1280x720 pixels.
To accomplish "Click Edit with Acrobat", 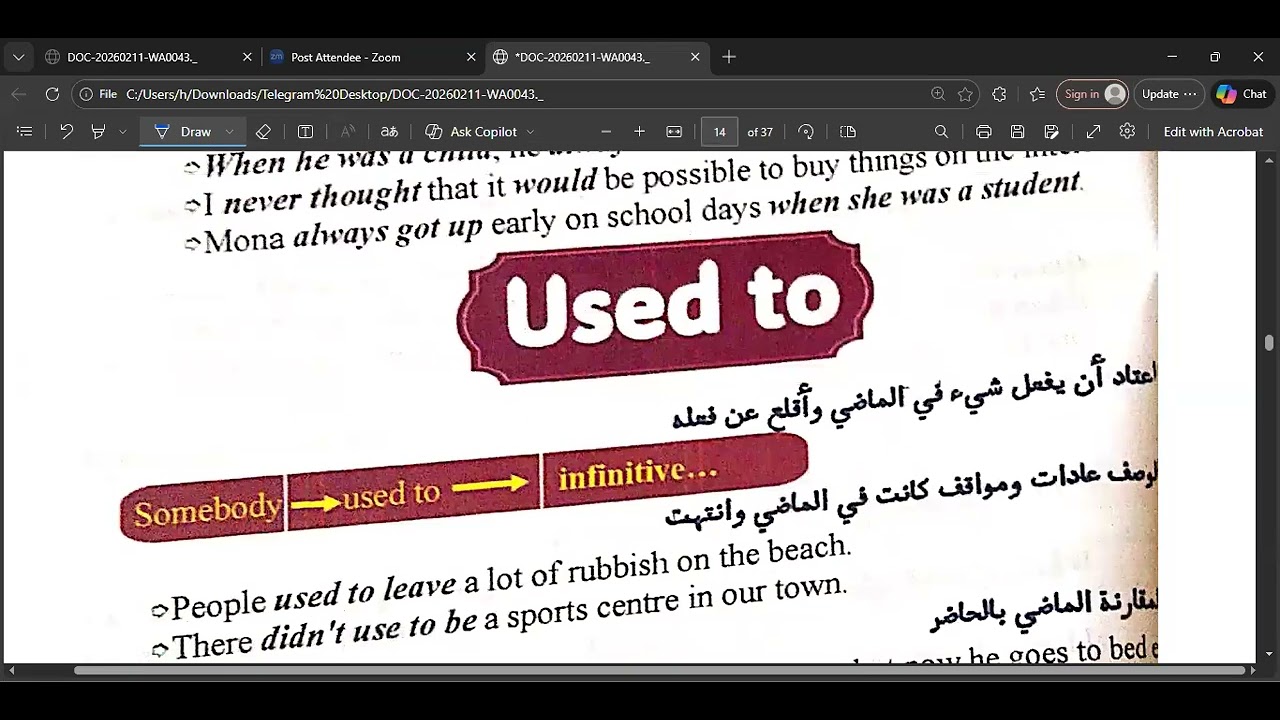I will (x=1214, y=131).
